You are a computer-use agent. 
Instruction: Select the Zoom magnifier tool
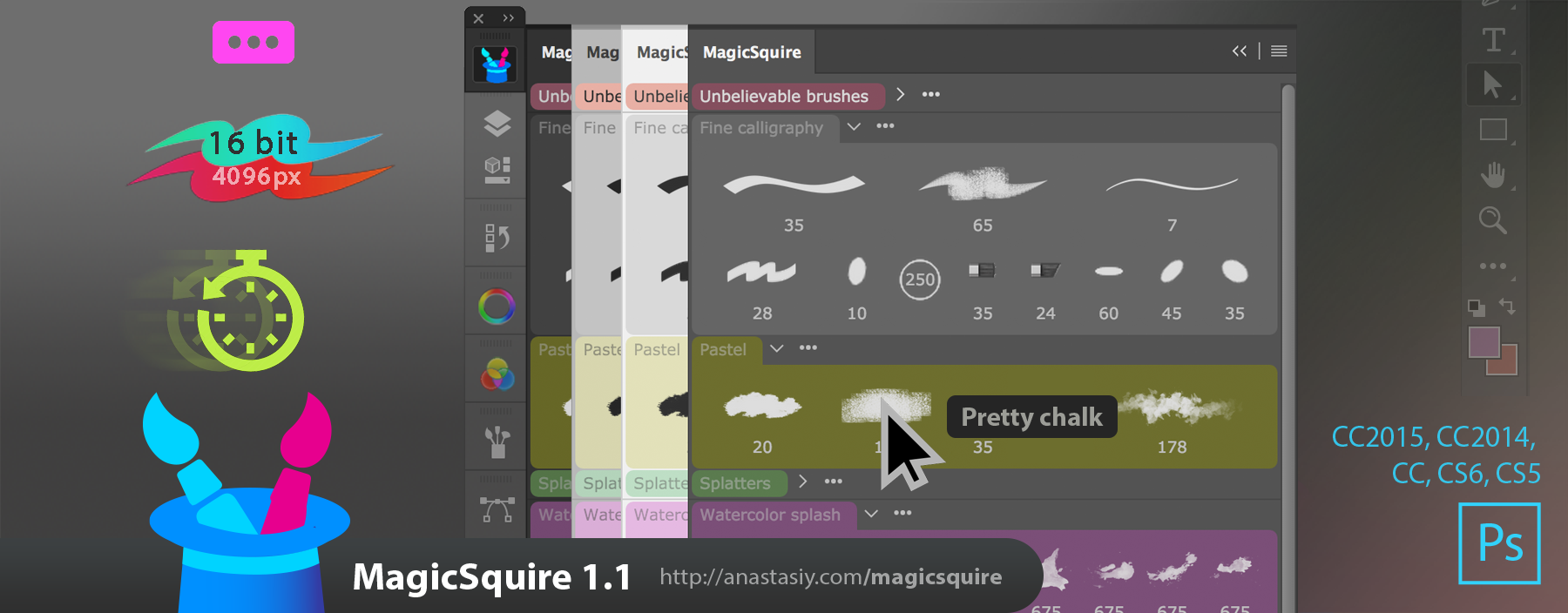1493,220
